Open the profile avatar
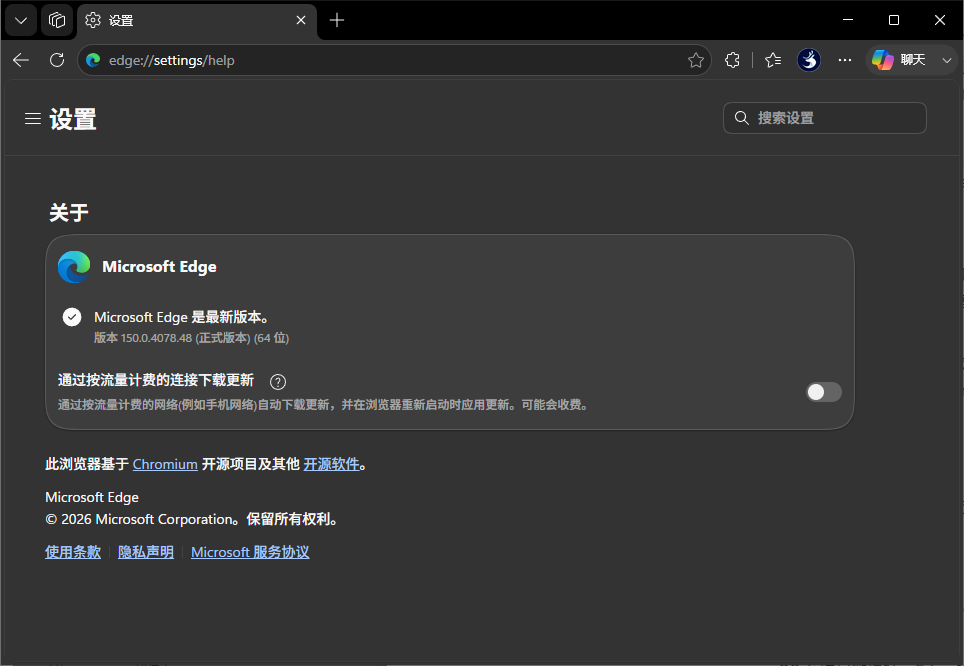The image size is (964, 666). tap(808, 60)
